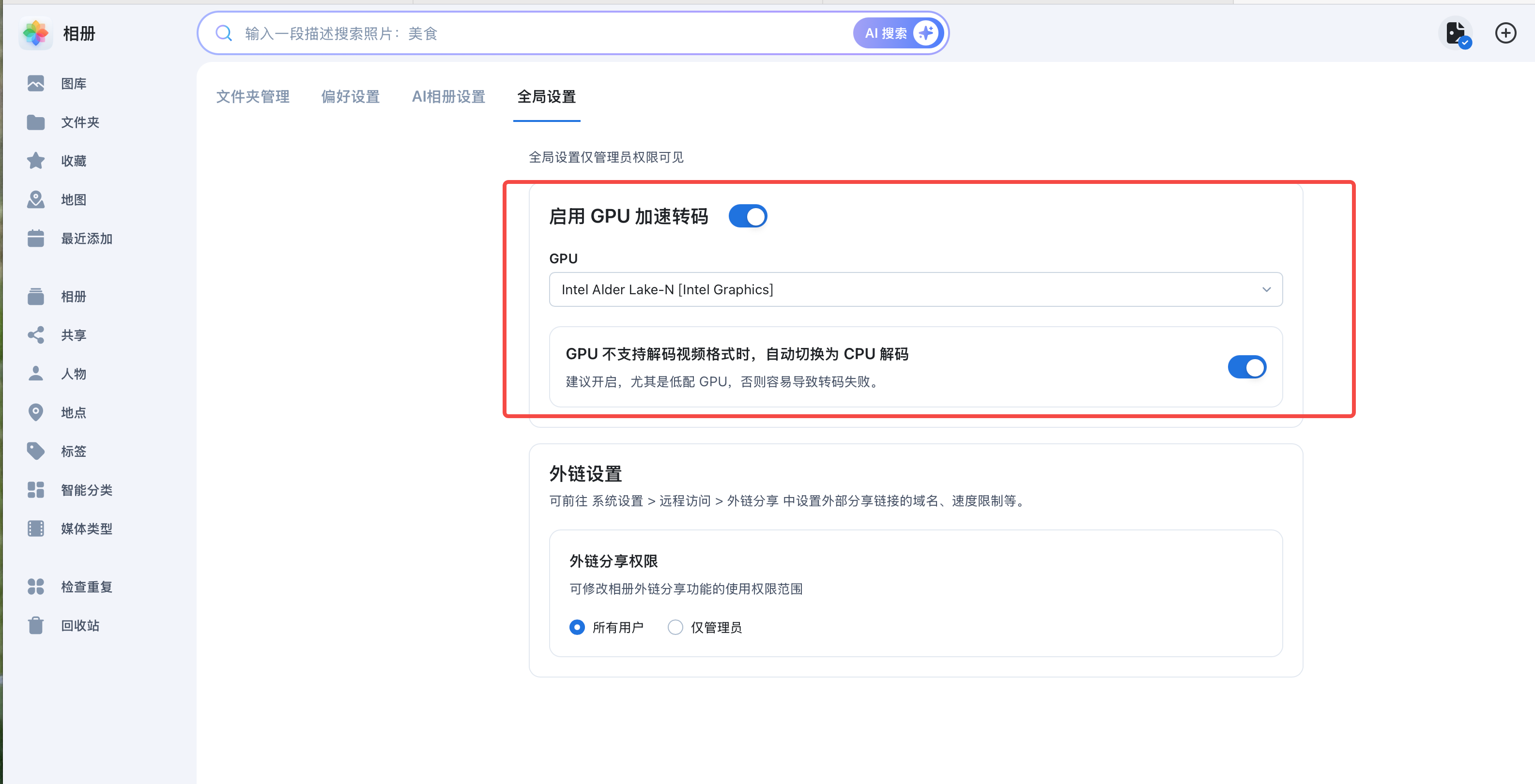Open the 地图 map icon
Screen dimensions: 1535x784
coord(36,199)
